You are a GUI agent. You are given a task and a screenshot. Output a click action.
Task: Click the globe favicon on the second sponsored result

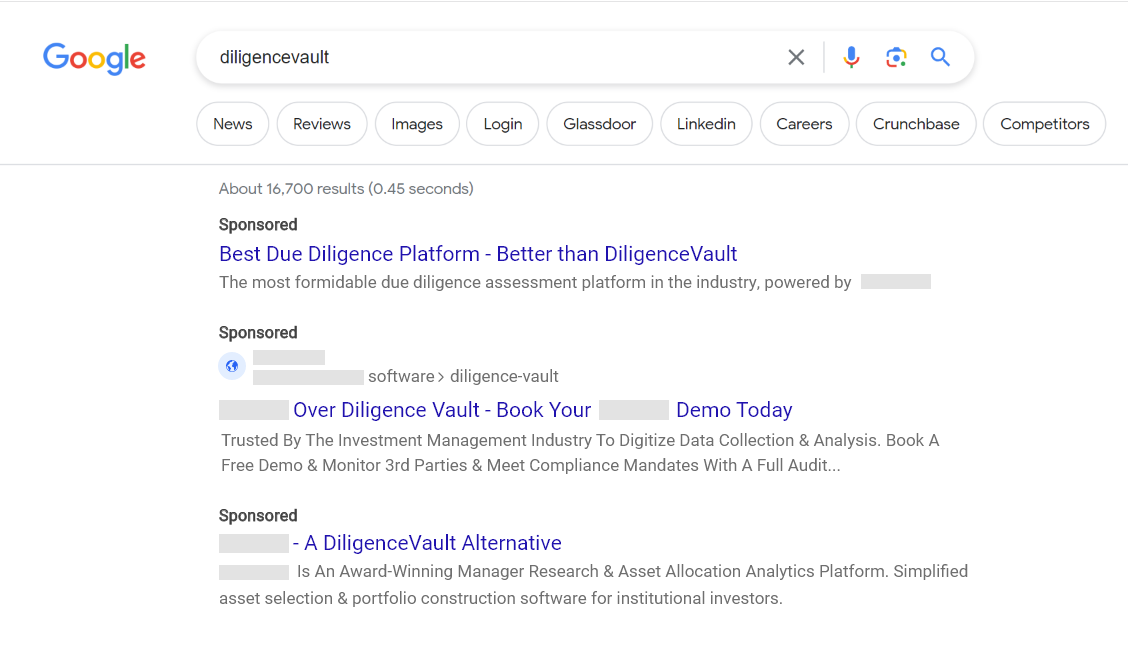tap(232, 366)
